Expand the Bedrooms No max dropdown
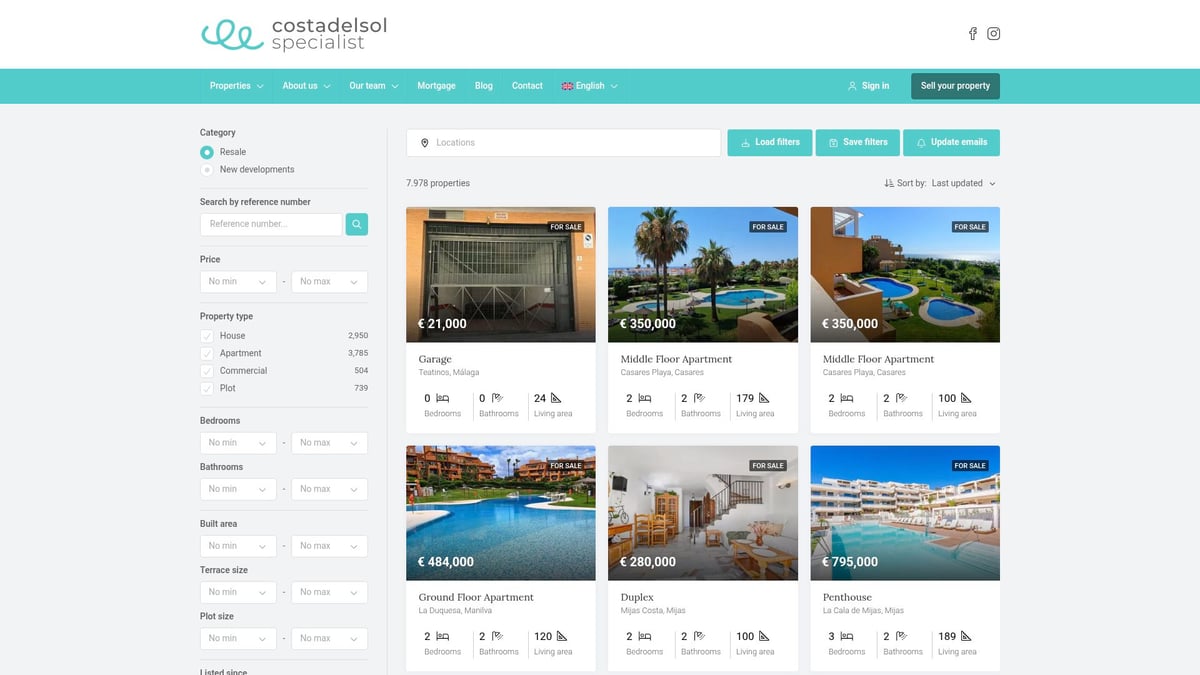Viewport: 1200px width, 675px height. [329, 442]
